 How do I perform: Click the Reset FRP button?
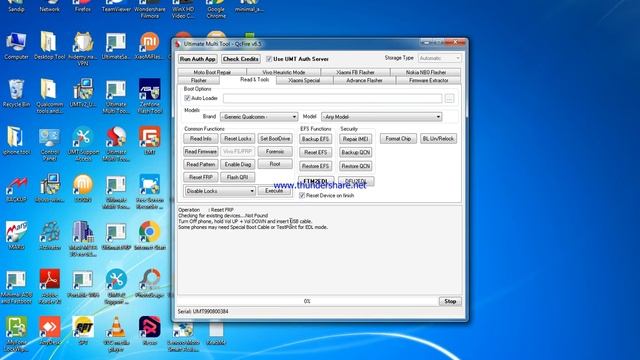coord(201,178)
